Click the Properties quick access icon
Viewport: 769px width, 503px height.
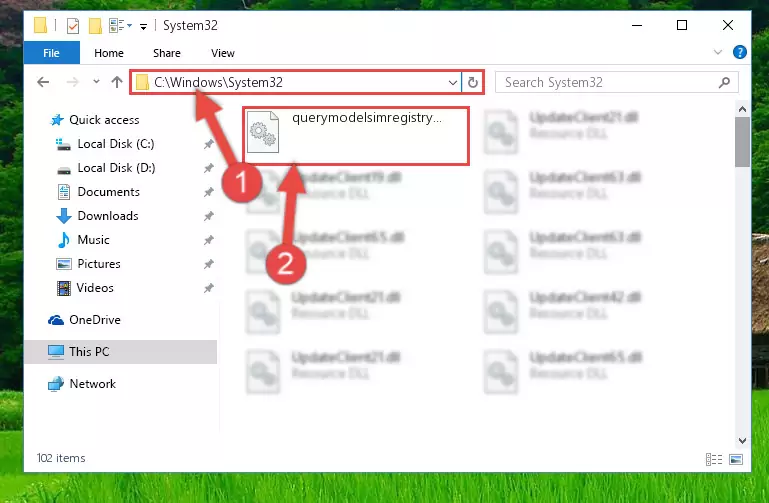pos(73,25)
